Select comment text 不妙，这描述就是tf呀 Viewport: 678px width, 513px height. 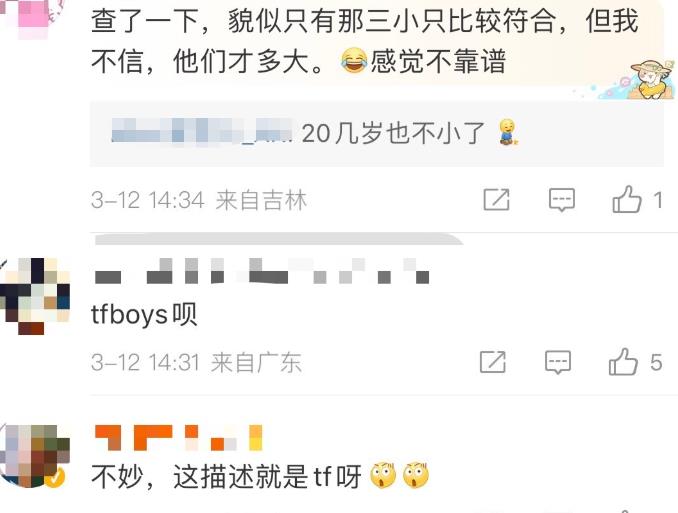261,476
